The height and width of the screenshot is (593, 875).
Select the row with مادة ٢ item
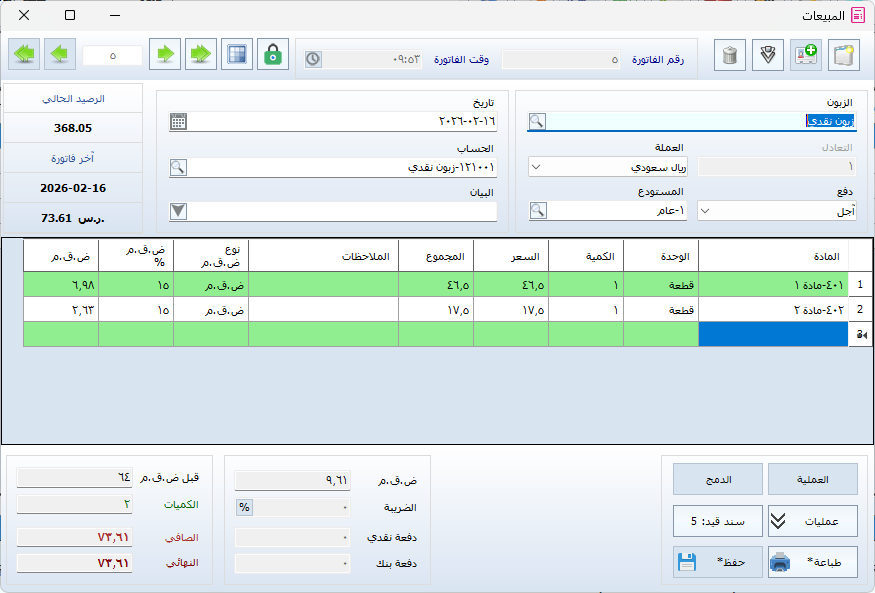pyautogui.click(x=772, y=310)
